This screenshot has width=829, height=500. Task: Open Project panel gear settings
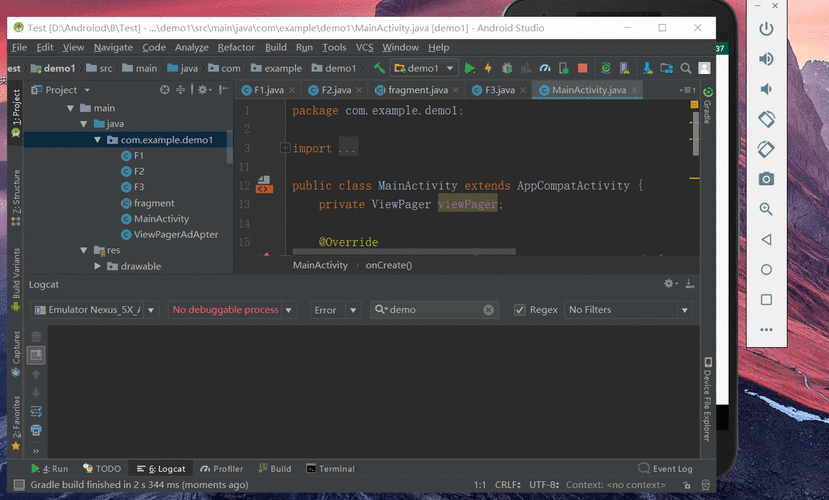point(204,90)
